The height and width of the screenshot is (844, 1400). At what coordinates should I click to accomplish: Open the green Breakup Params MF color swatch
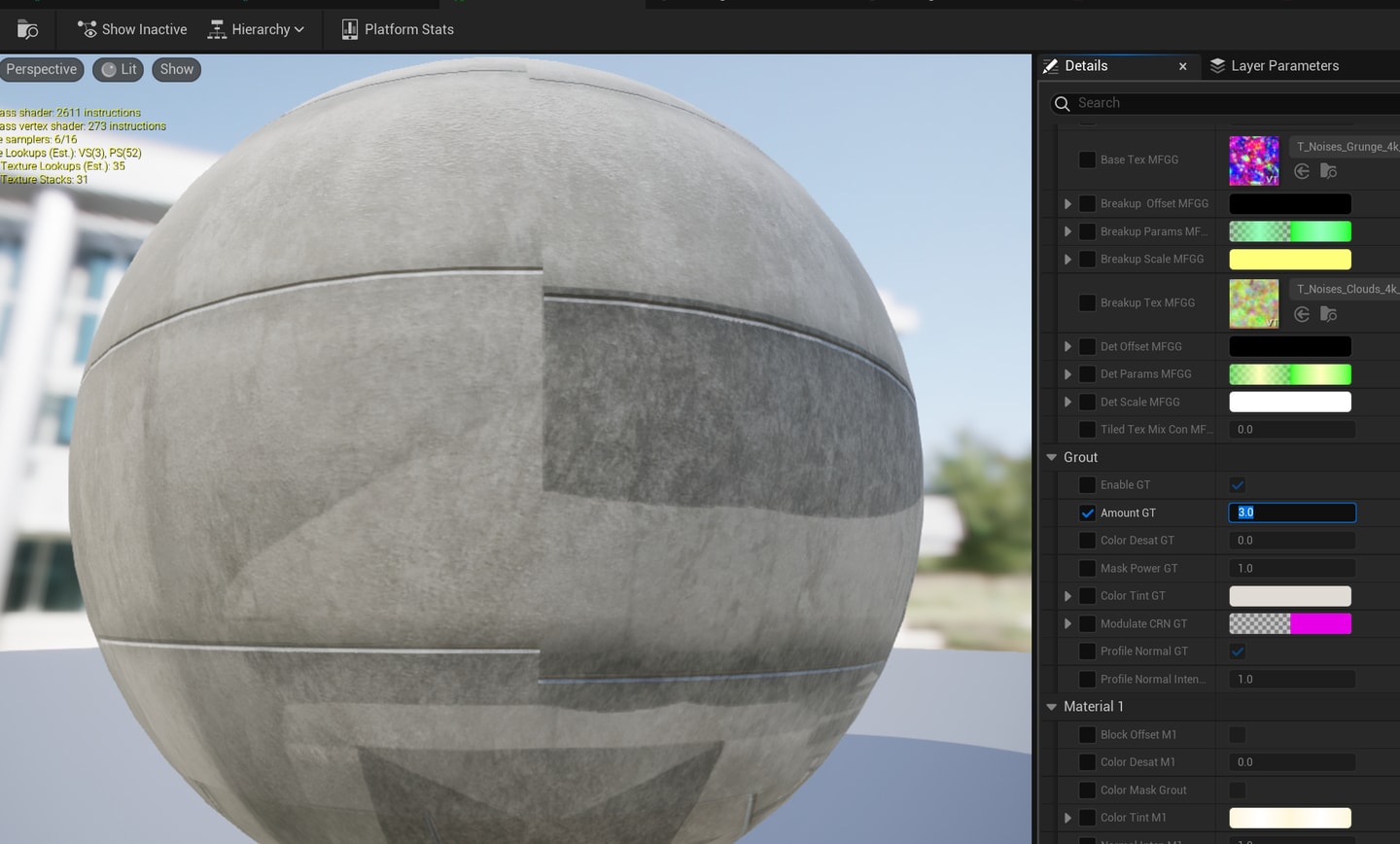pyautogui.click(x=1290, y=231)
